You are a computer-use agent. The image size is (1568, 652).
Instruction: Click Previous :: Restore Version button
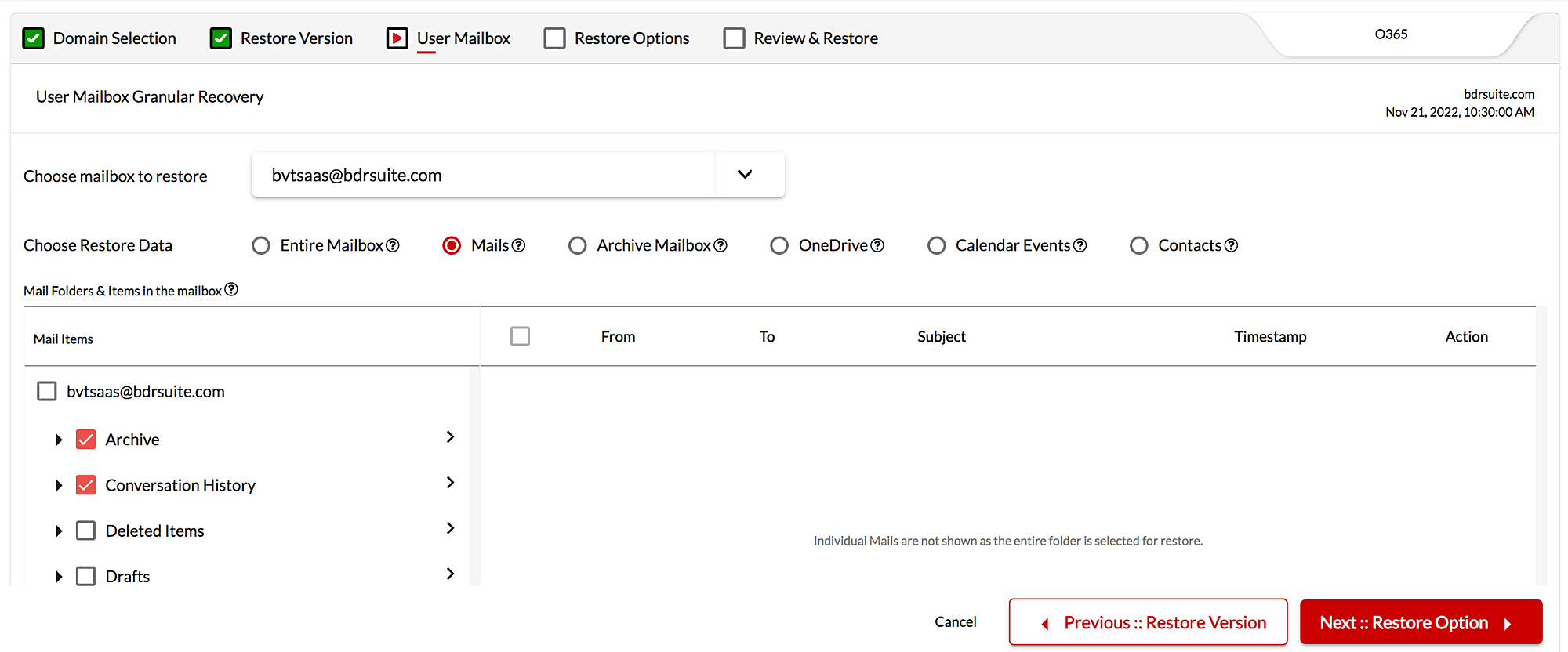coord(1149,622)
